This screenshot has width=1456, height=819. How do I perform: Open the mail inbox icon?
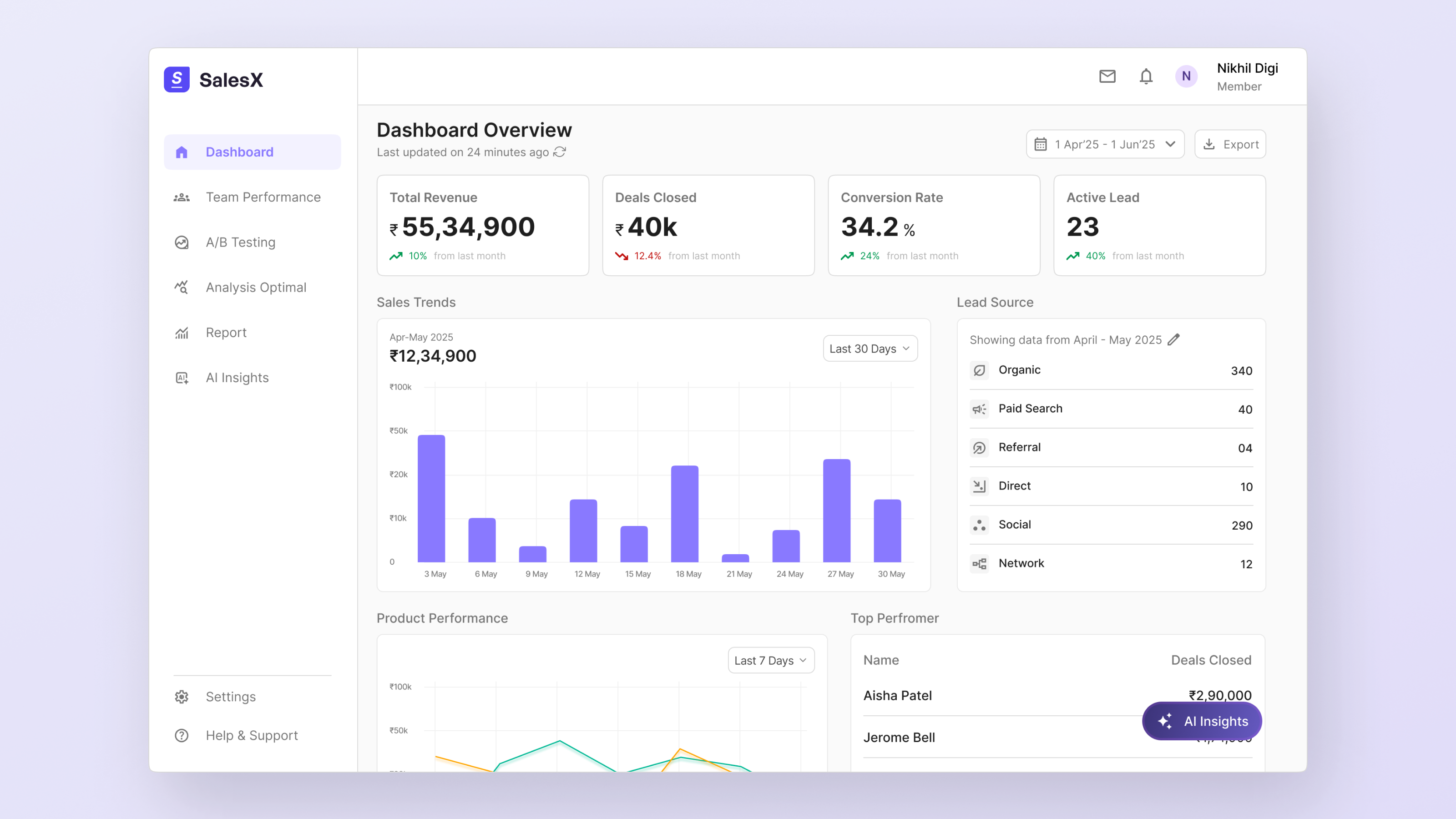pos(1107,76)
